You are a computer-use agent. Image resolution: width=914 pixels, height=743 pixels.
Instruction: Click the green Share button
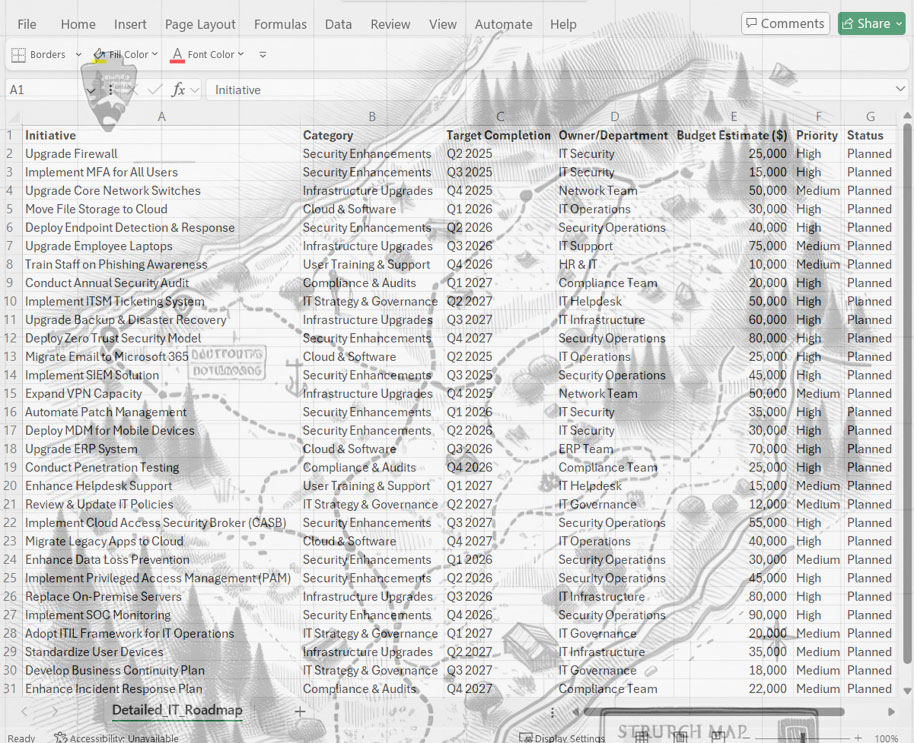[864, 23]
